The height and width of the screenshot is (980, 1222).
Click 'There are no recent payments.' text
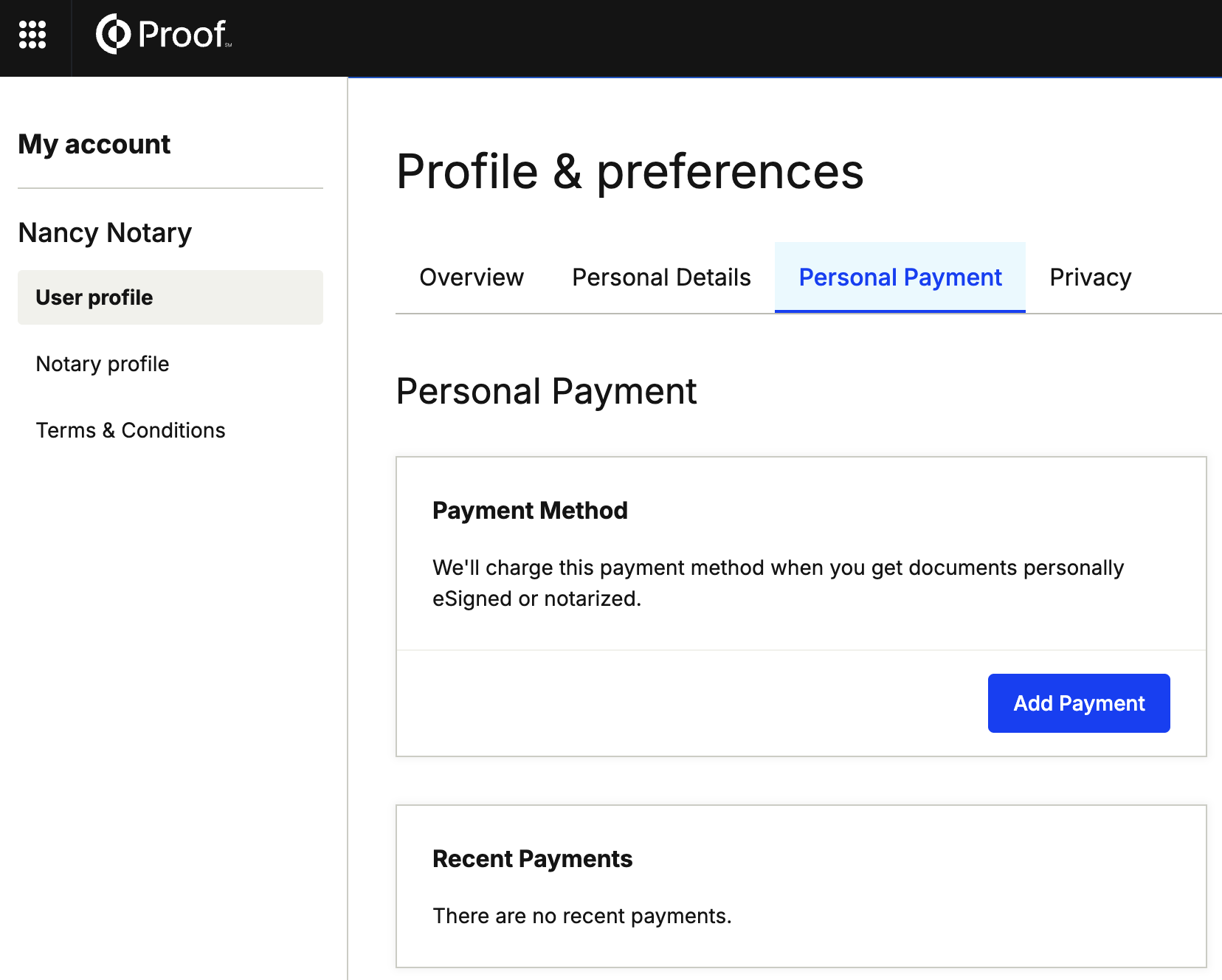pyautogui.click(x=582, y=916)
